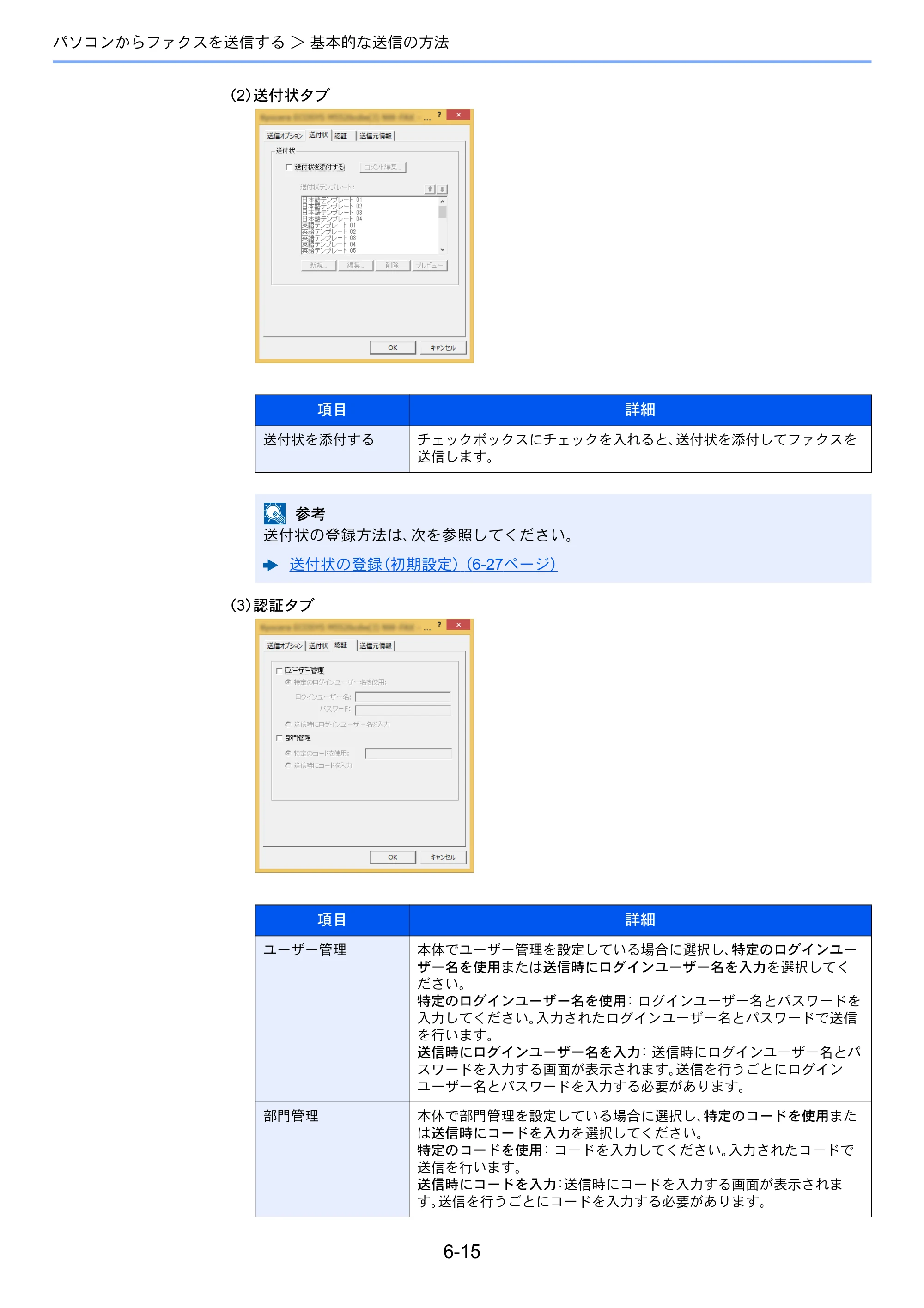This screenshot has width=924, height=1308.
Task: Click move-down arrow above cover page template list
Action: point(442,189)
